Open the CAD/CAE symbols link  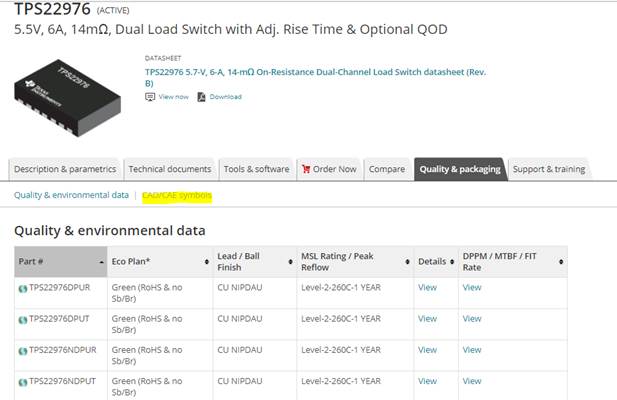point(177,195)
